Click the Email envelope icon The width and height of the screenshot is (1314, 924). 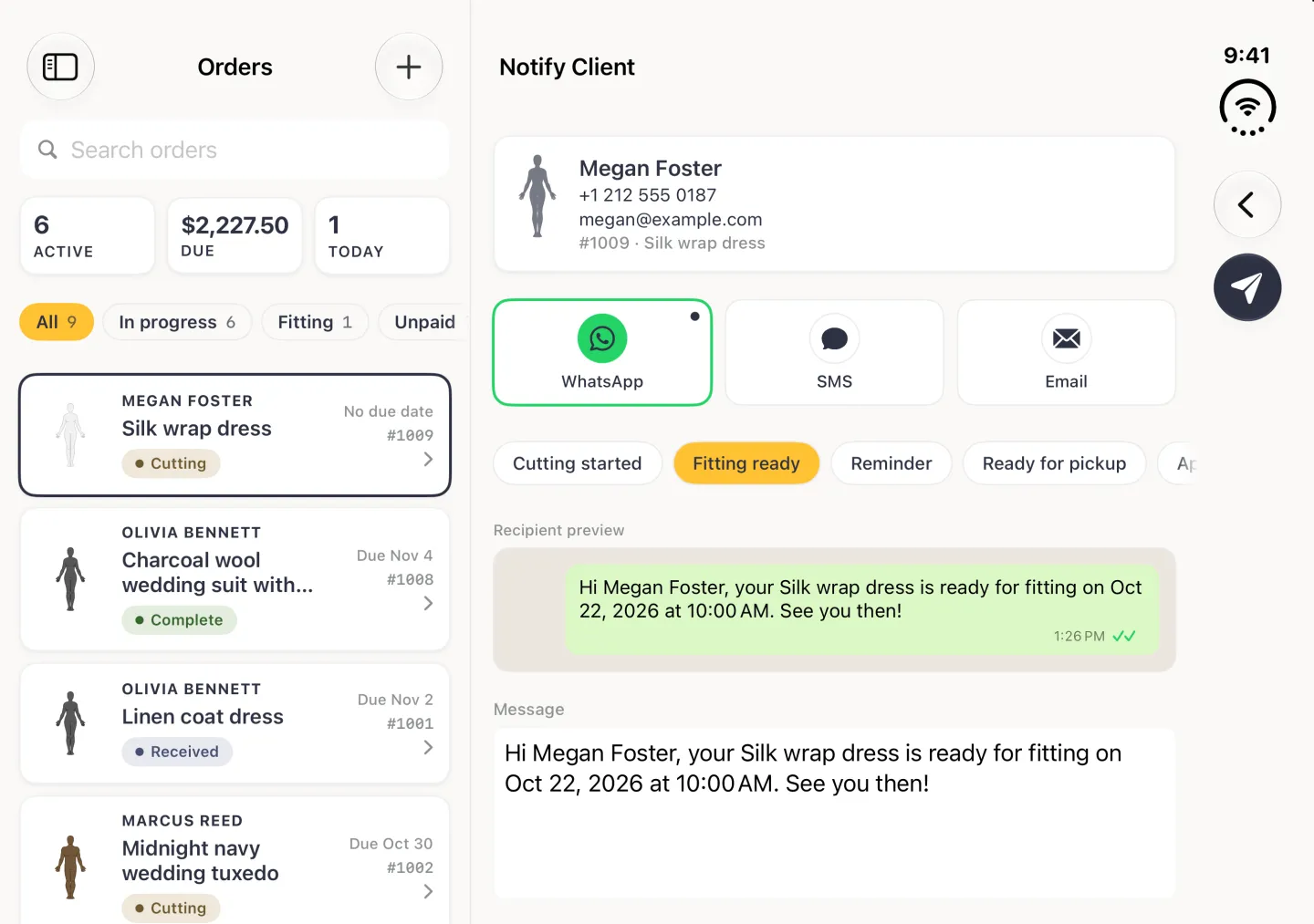tap(1066, 338)
